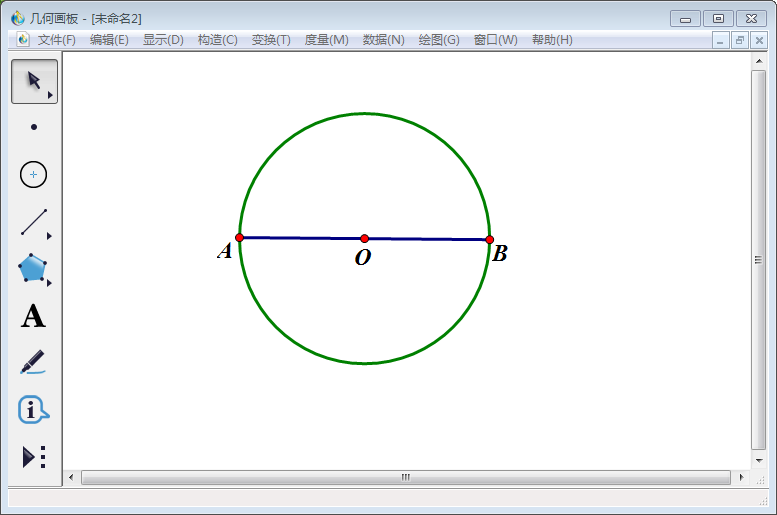Select the Marker pen tool
The width and height of the screenshot is (777, 515).
(x=33, y=362)
